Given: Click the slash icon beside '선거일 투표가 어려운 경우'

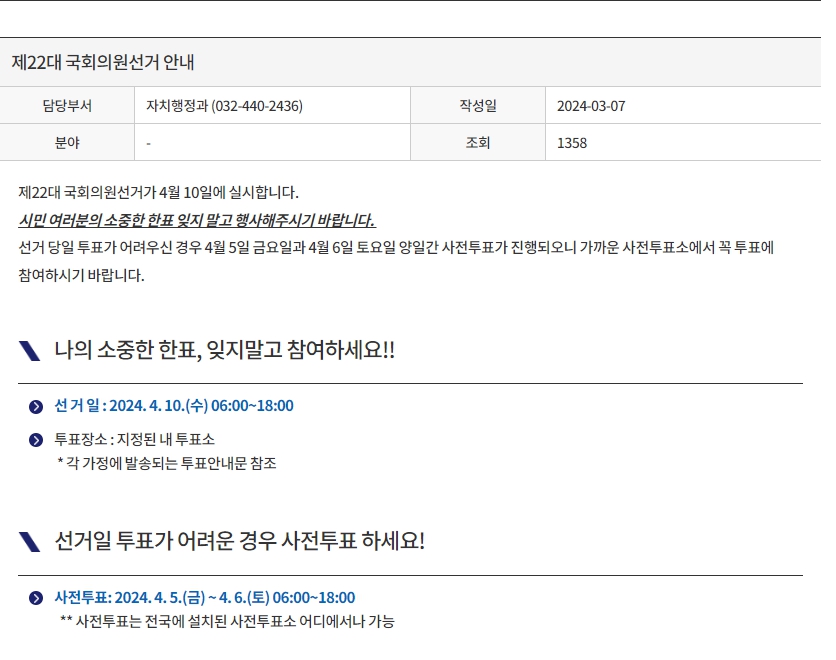Looking at the screenshot, I should pyautogui.click(x=29, y=542).
